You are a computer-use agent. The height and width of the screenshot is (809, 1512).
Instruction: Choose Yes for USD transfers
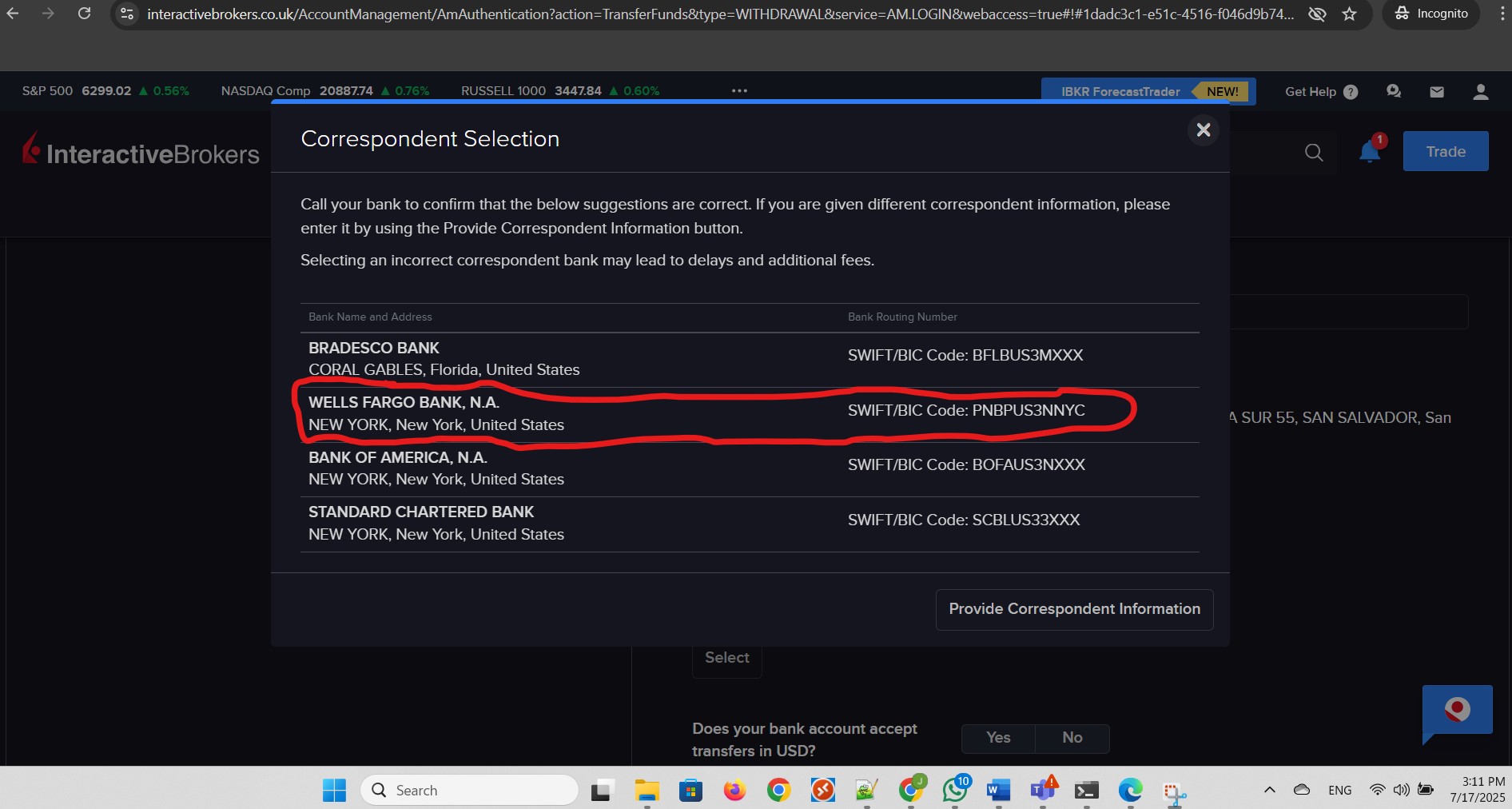(x=998, y=738)
